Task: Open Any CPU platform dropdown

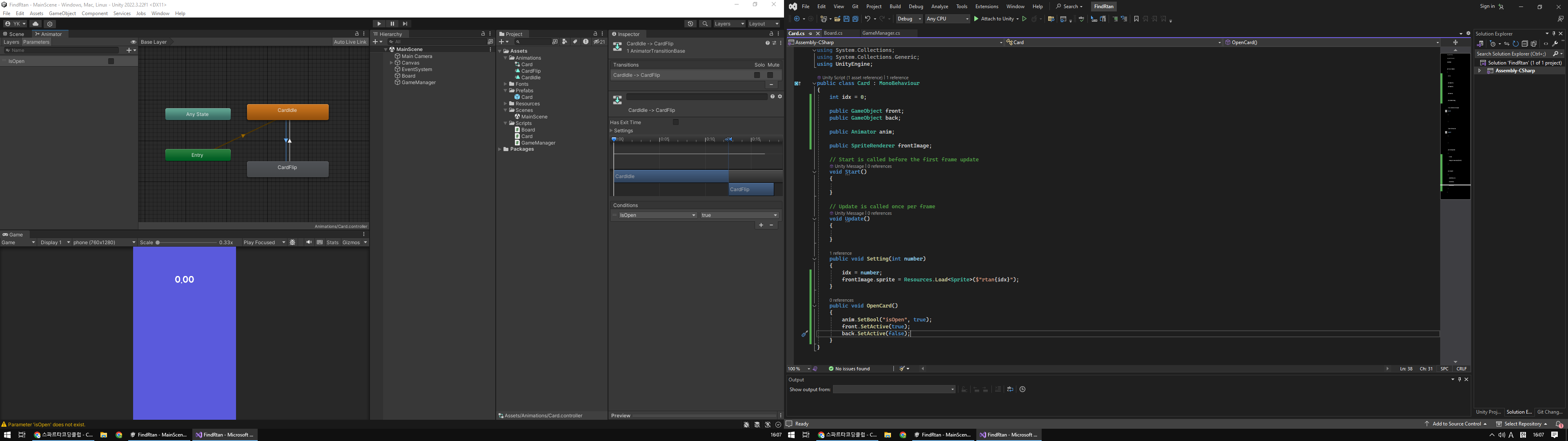Action: (x=947, y=19)
